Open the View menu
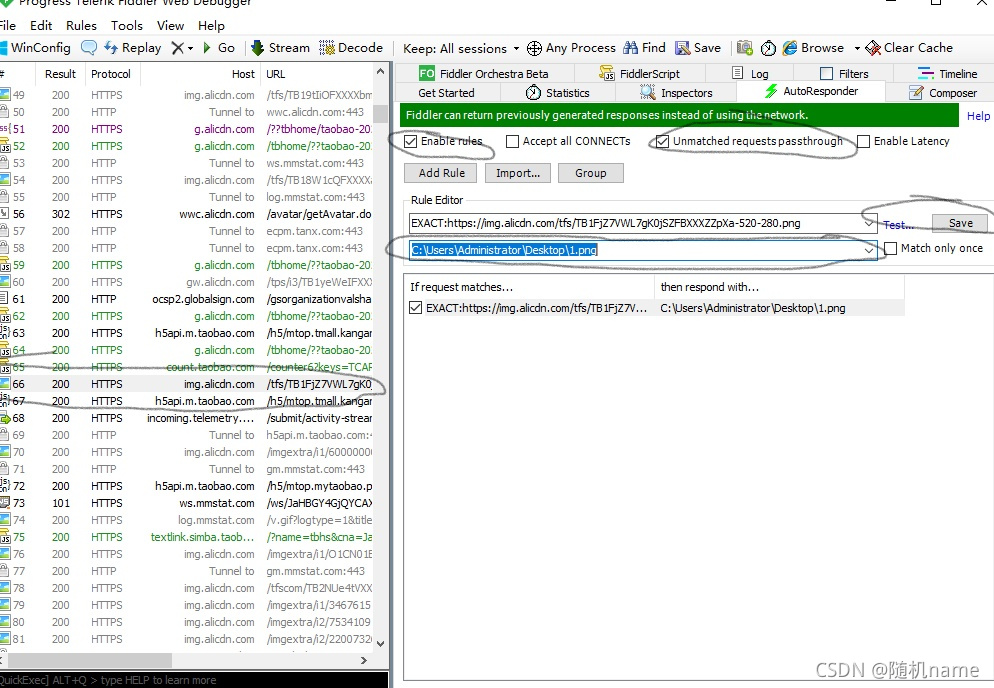The width and height of the screenshot is (994, 688). (x=171, y=26)
